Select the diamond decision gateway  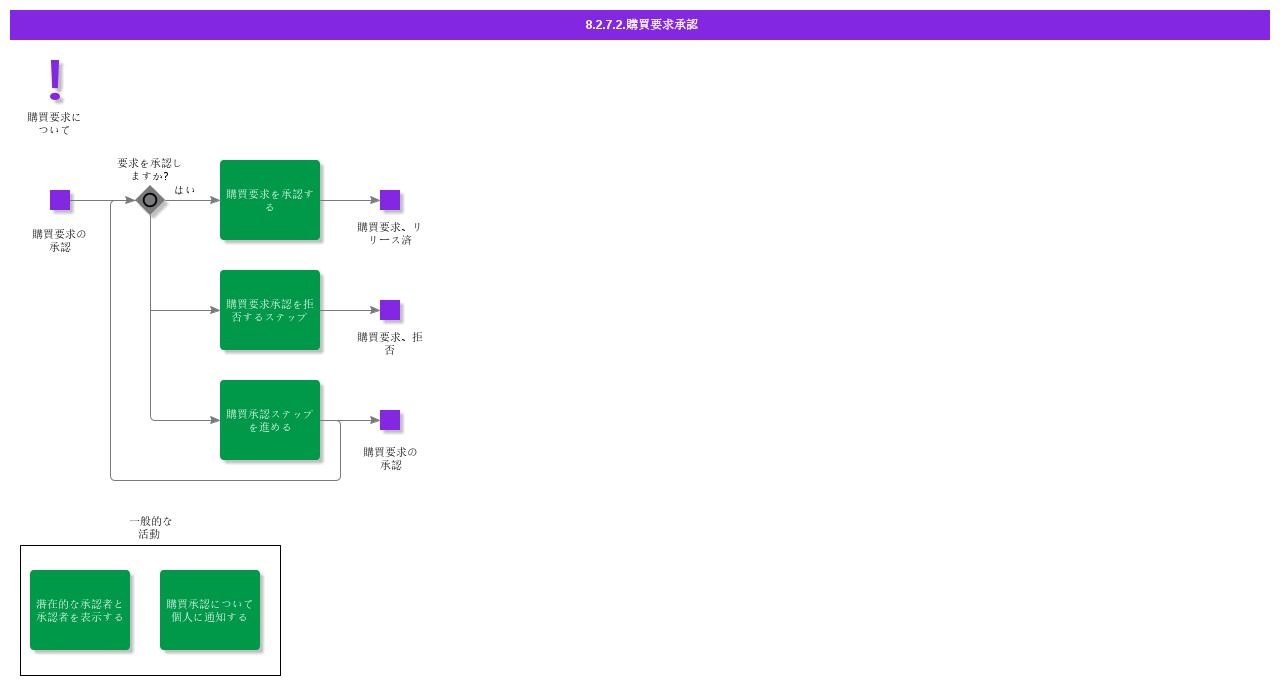(150, 200)
